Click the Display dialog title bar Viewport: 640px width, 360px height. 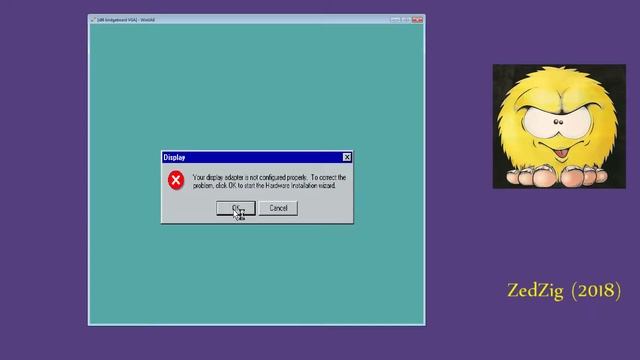click(x=257, y=157)
